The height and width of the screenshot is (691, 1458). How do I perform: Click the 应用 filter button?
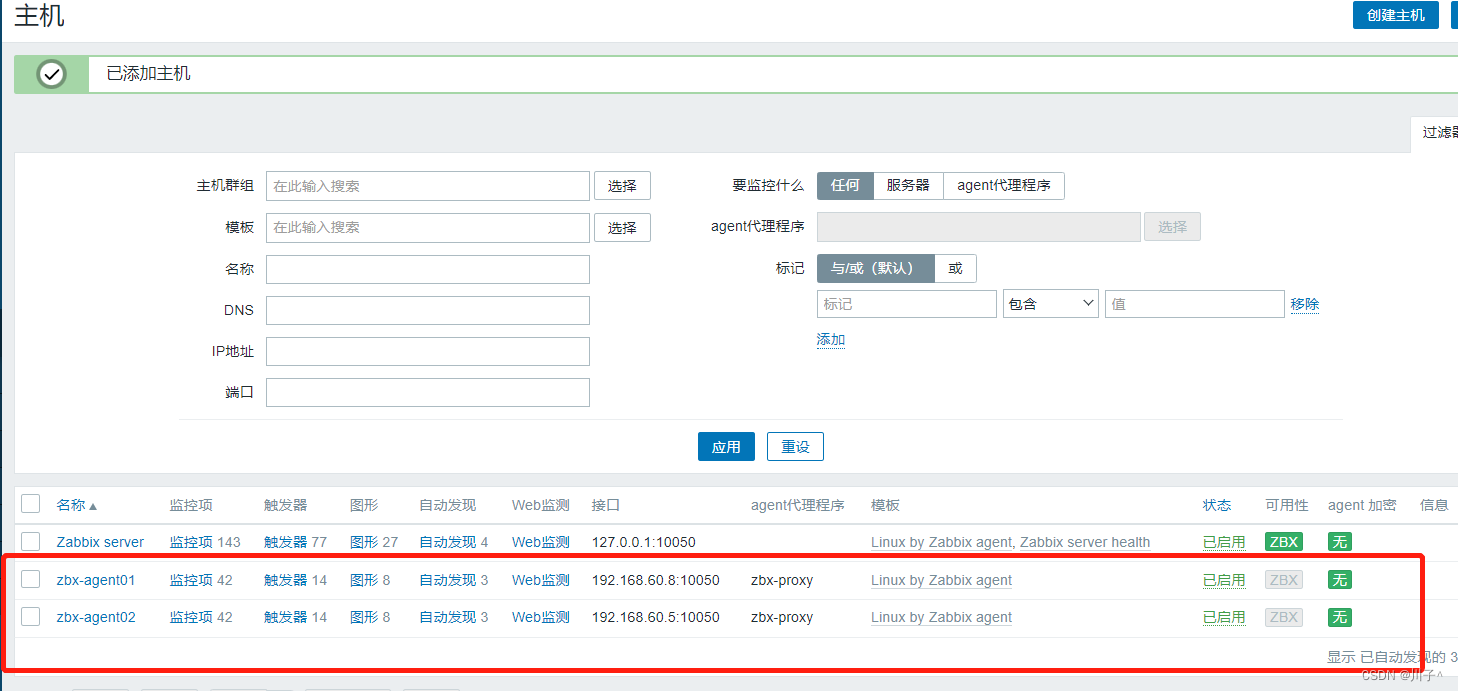pyautogui.click(x=726, y=447)
